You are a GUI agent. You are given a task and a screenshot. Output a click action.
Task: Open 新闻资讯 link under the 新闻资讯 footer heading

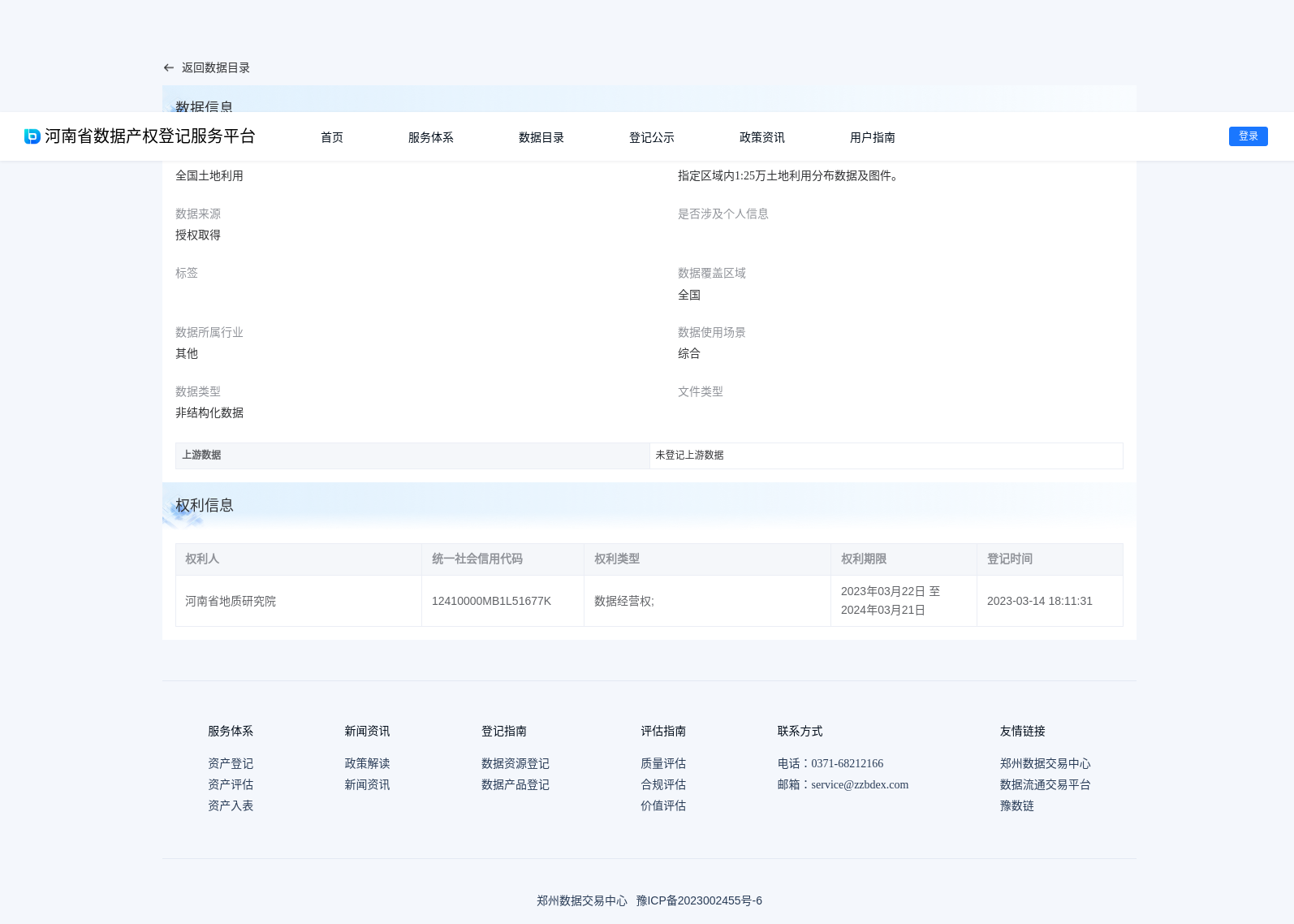(x=367, y=784)
